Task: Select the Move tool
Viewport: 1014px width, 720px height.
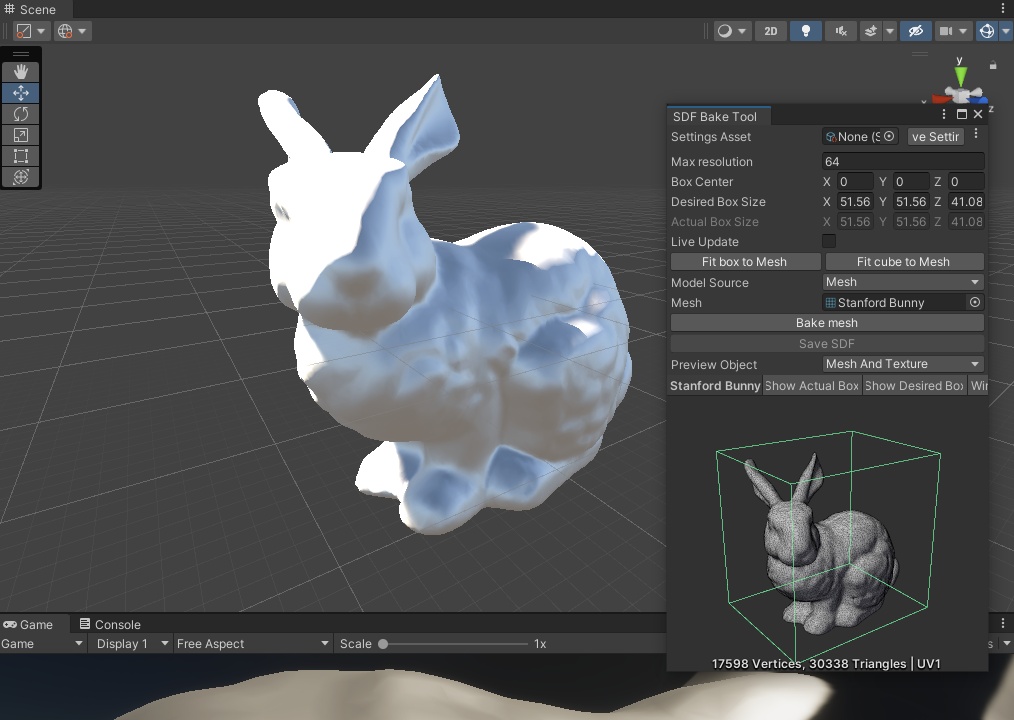Action: coord(21,93)
